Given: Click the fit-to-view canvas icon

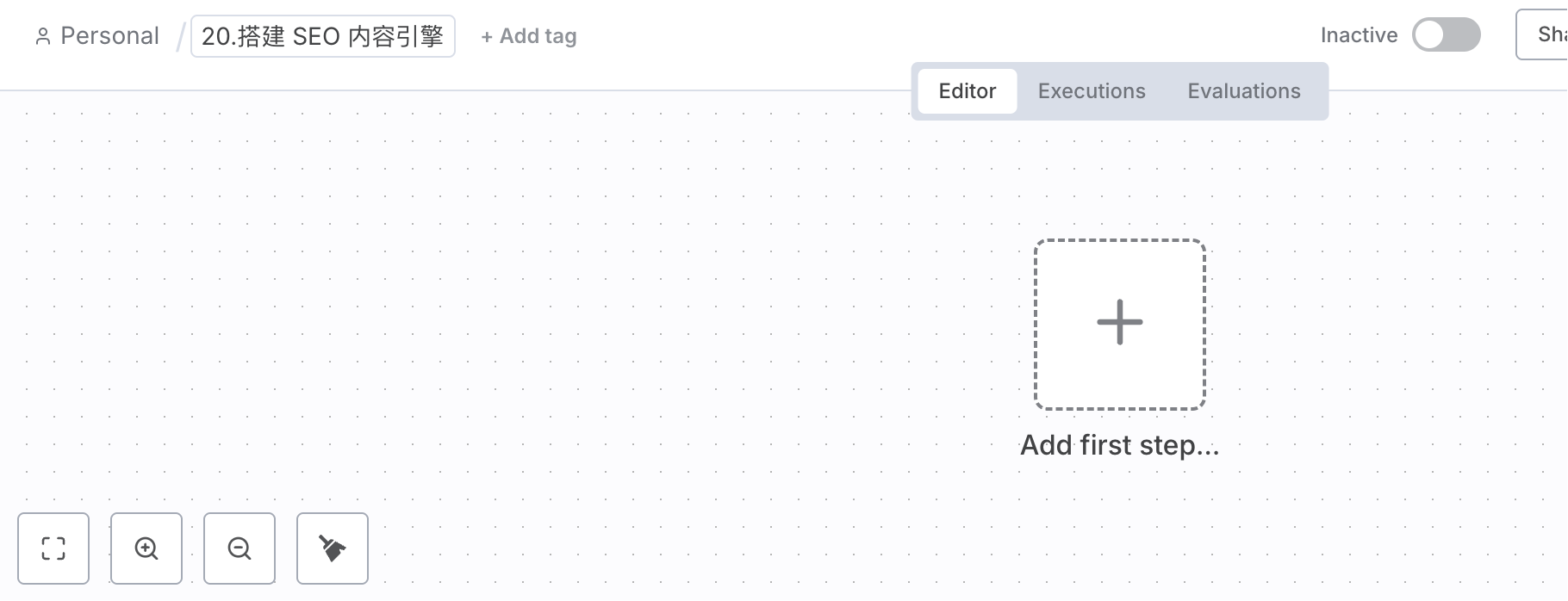Looking at the screenshot, I should pyautogui.click(x=53, y=548).
